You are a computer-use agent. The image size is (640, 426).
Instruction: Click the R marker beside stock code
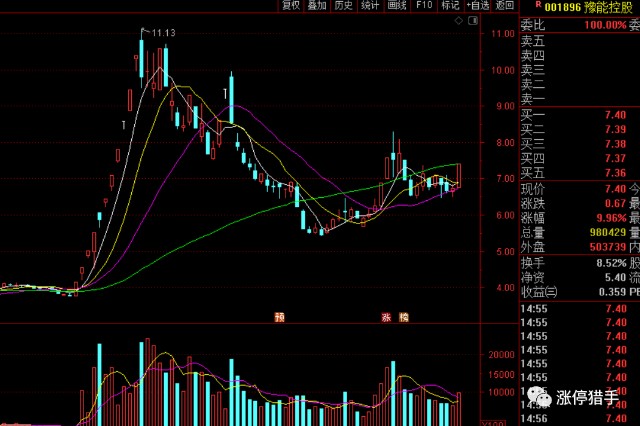pos(538,4)
